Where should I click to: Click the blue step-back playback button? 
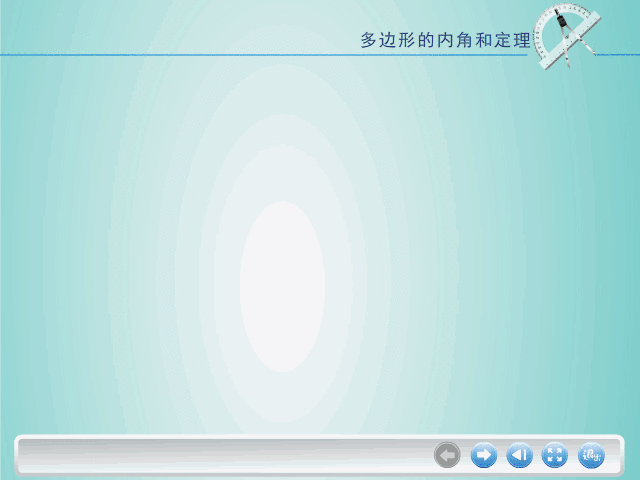(x=519, y=455)
